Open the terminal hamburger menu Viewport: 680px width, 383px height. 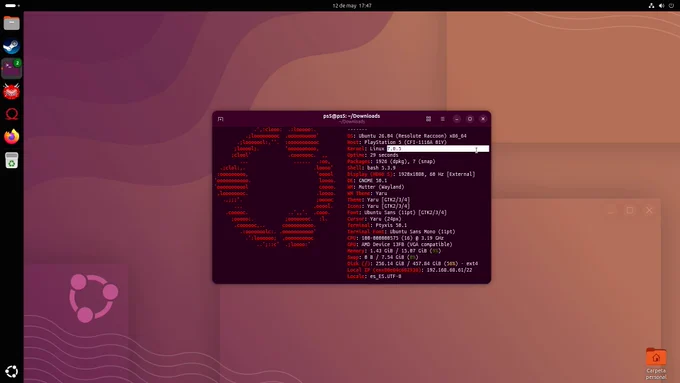442,119
